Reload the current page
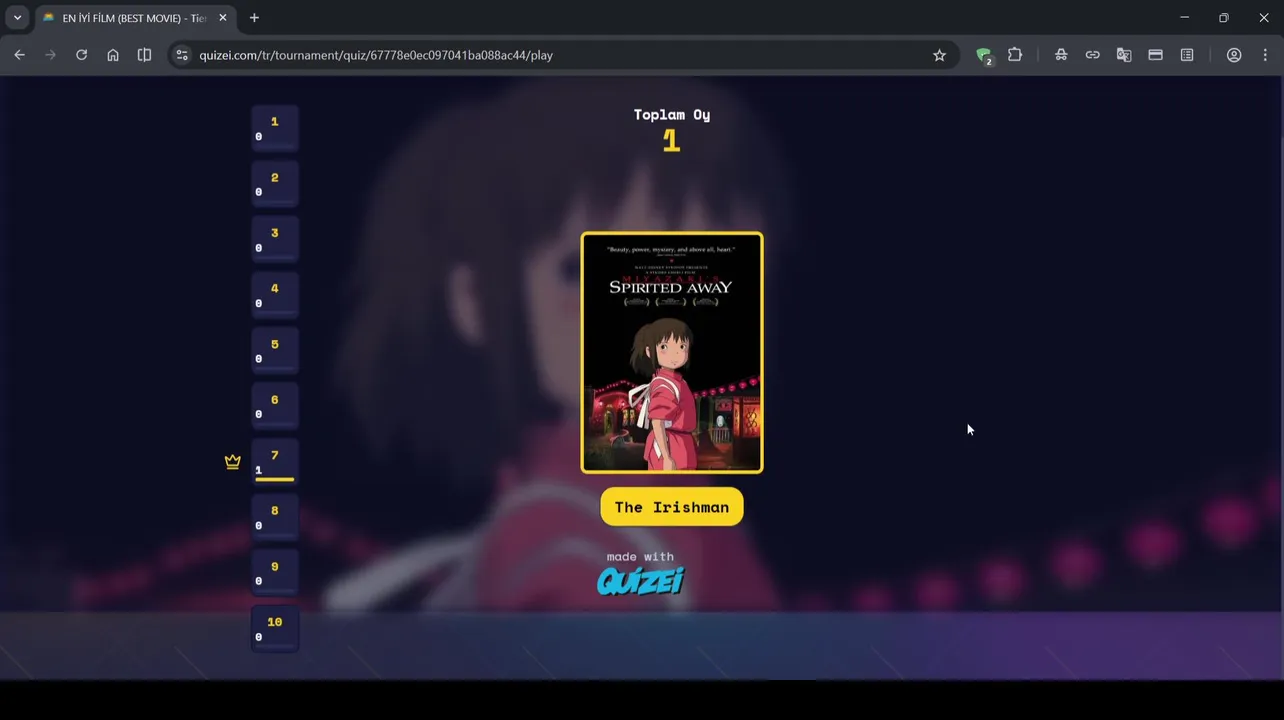Image resolution: width=1284 pixels, height=720 pixels. [82, 55]
